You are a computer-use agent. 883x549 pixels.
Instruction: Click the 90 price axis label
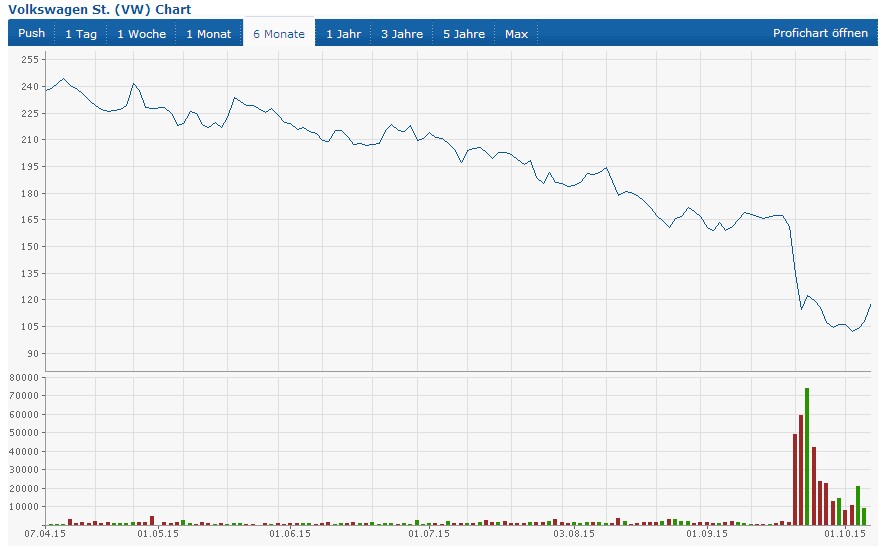click(x=33, y=353)
